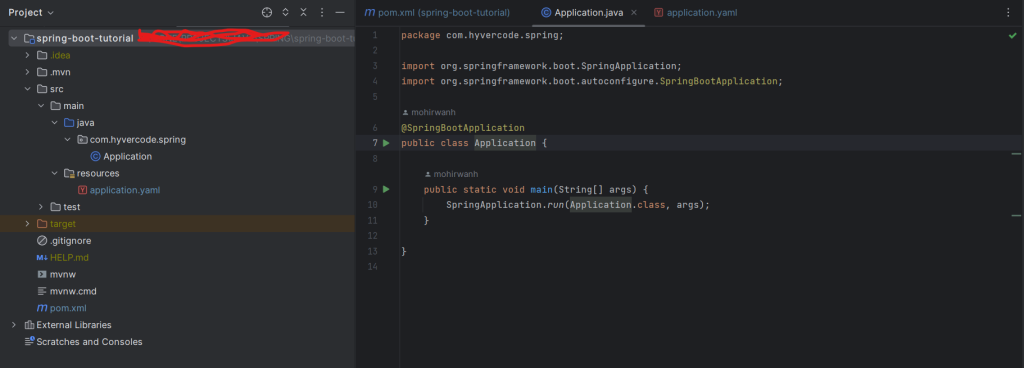This screenshot has height=368, width=1024.
Task: Open pom.xml in project tree
Action: tap(68, 308)
